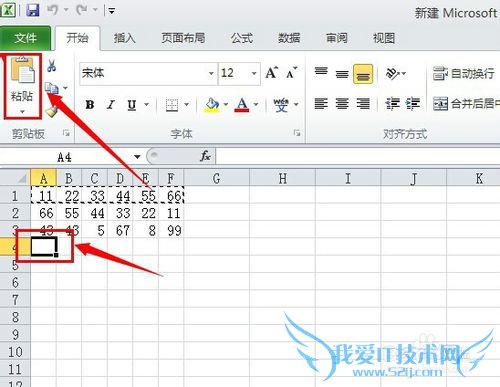Toggle bold formatting
Screen dimensions: 500x387
pos(90,105)
